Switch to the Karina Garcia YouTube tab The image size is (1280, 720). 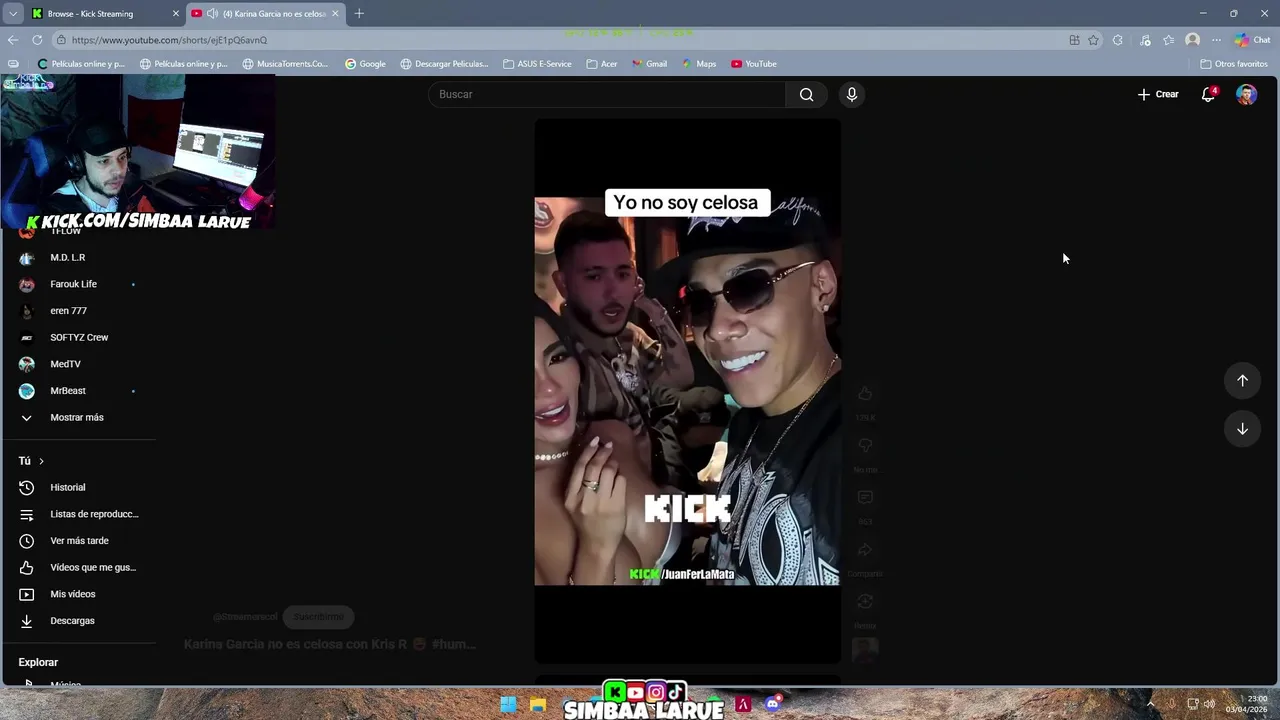265,14
